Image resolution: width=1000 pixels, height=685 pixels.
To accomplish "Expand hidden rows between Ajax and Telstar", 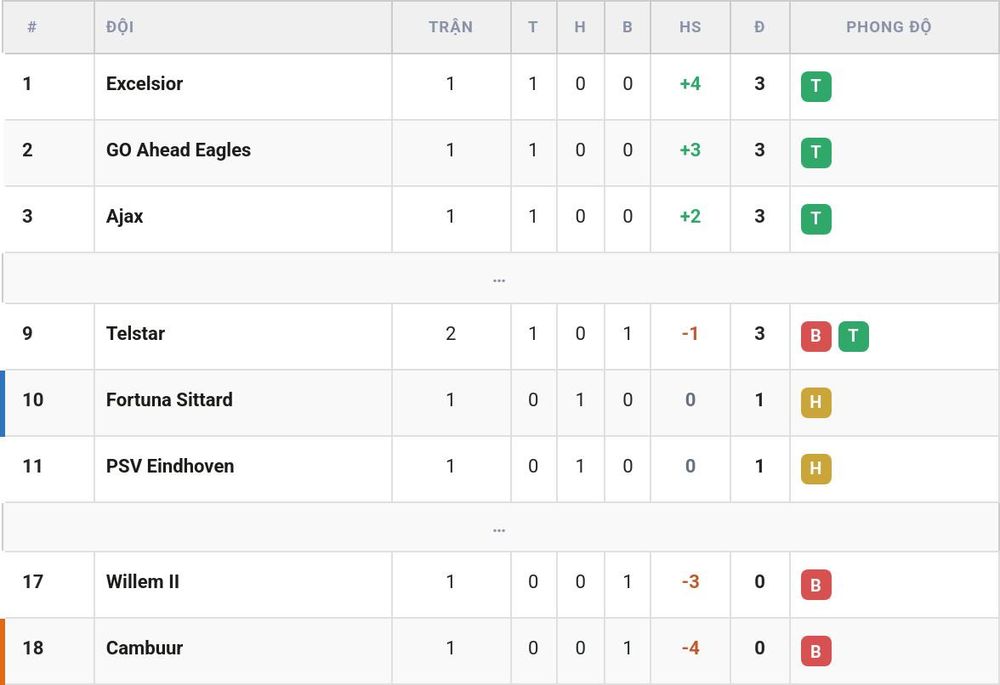I will [499, 278].
